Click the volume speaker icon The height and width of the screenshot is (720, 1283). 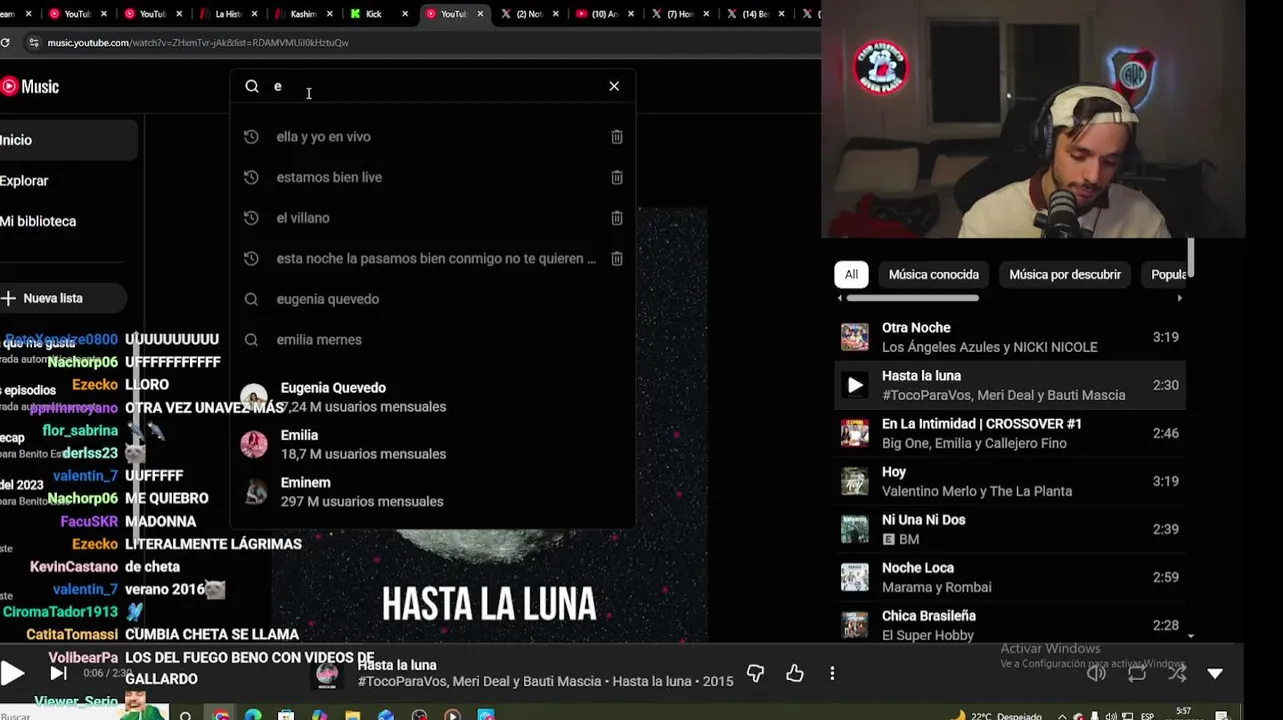click(x=1097, y=673)
